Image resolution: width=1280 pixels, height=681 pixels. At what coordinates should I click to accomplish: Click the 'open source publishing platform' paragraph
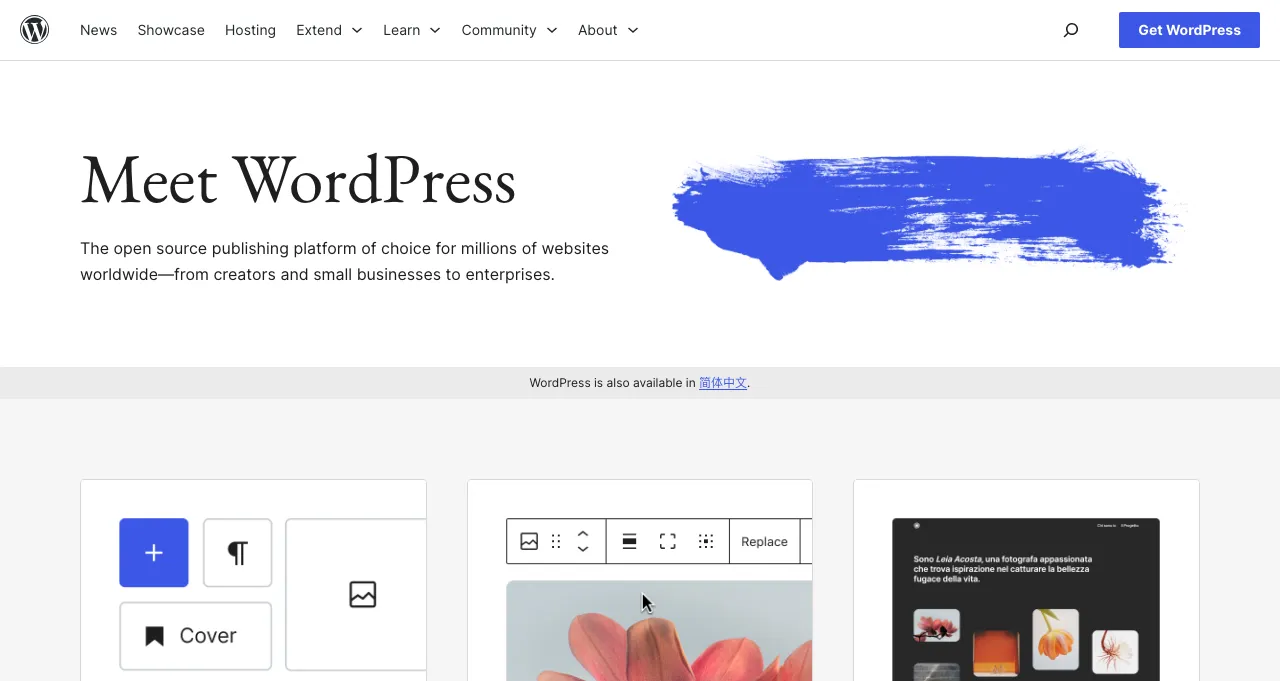(x=345, y=261)
